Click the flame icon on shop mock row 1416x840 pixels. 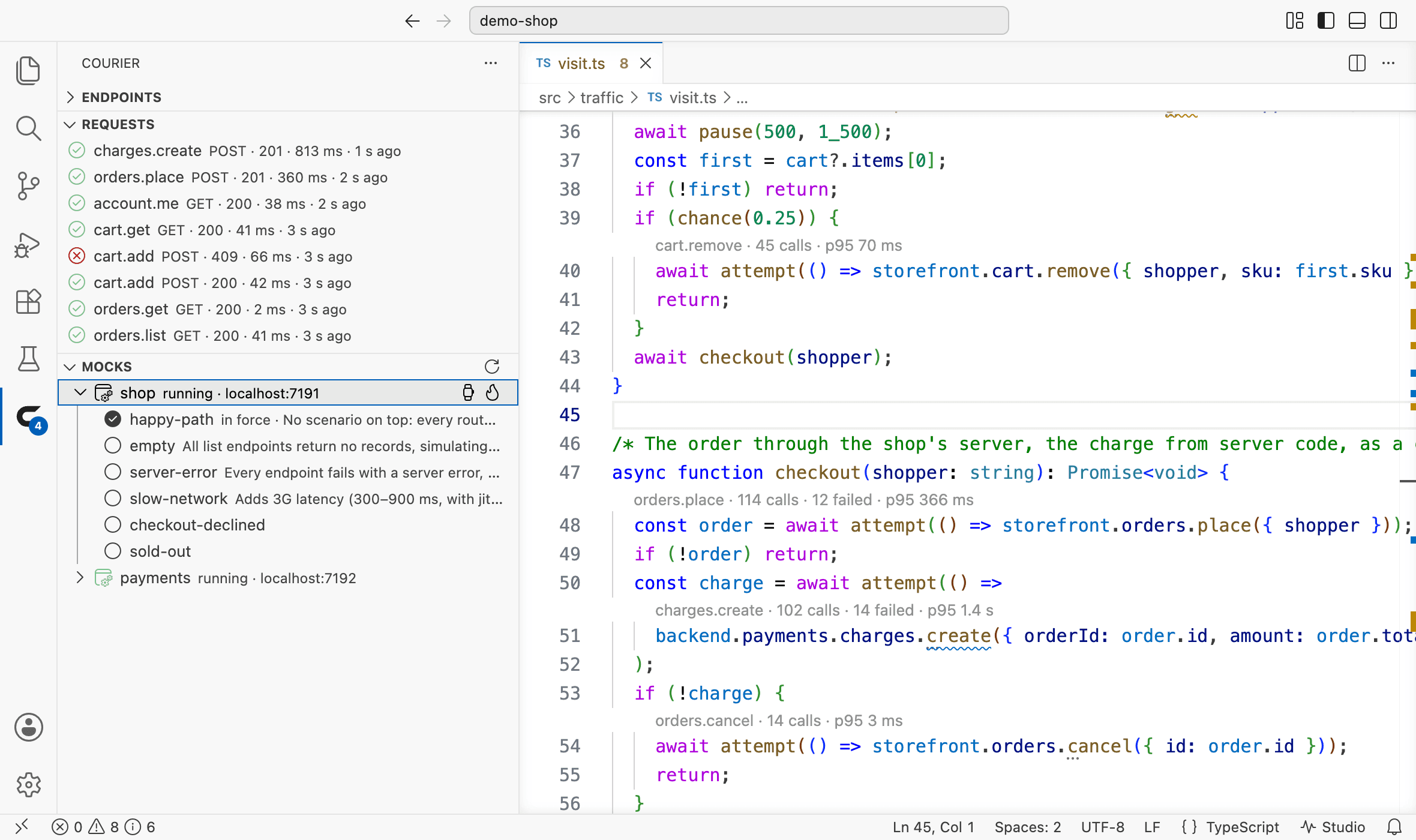[x=493, y=393]
